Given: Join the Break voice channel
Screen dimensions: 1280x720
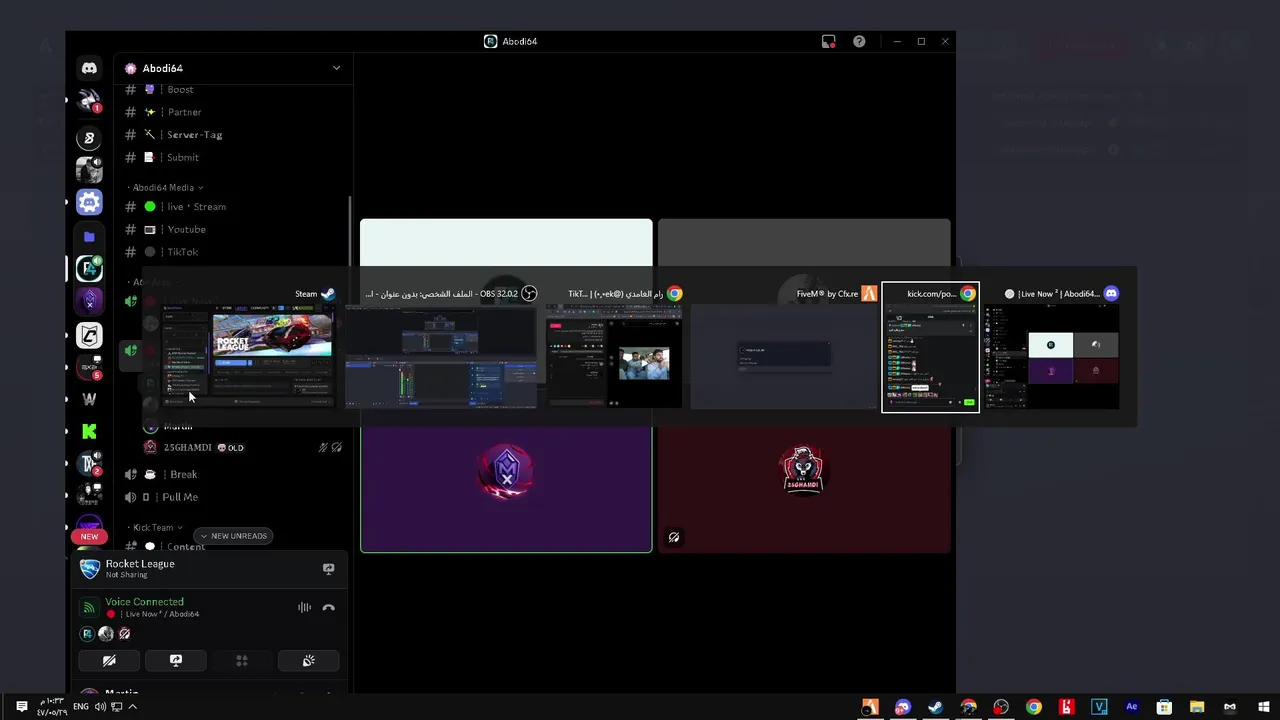Looking at the screenshot, I should pyautogui.click(x=232, y=474).
